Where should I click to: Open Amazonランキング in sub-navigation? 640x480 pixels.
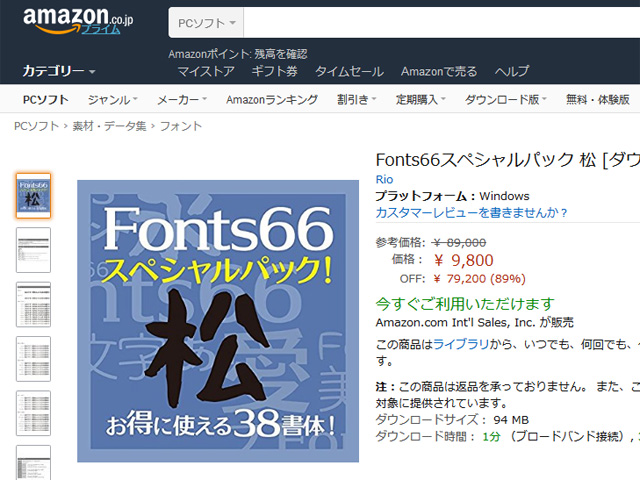pyautogui.click(x=272, y=100)
